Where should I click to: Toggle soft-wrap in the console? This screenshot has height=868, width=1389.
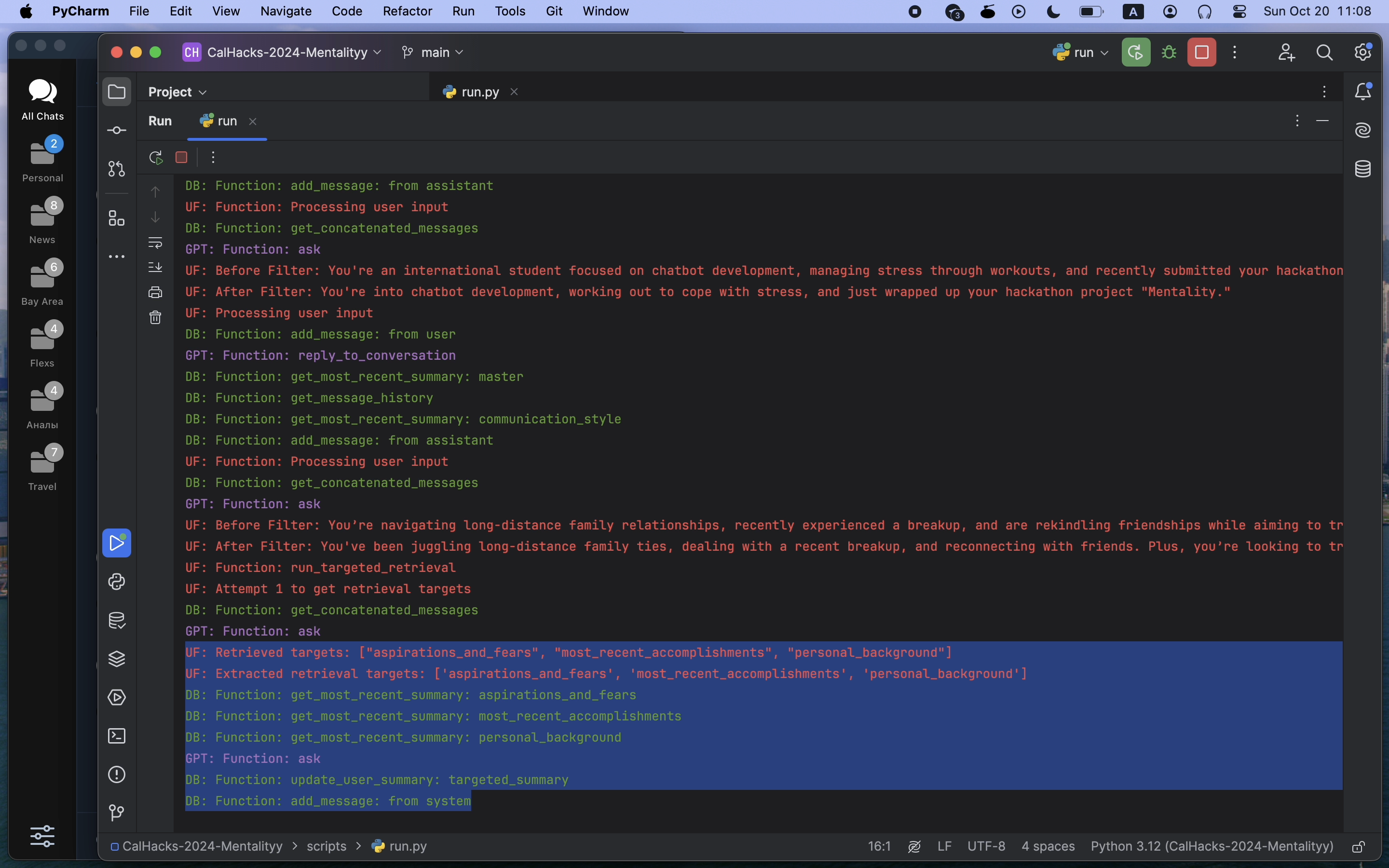pos(155,242)
